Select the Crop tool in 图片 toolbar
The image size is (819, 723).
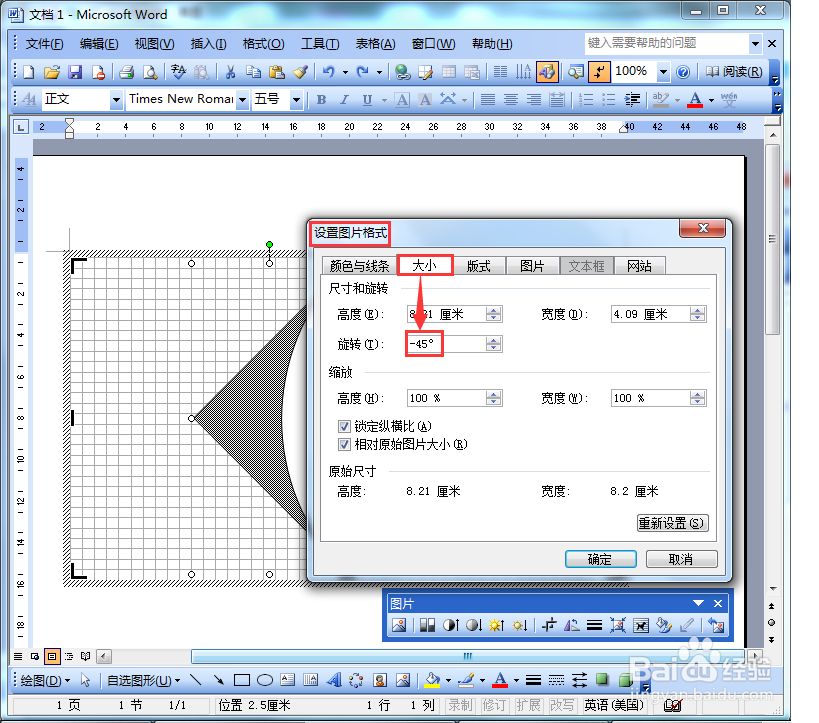[x=548, y=625]
